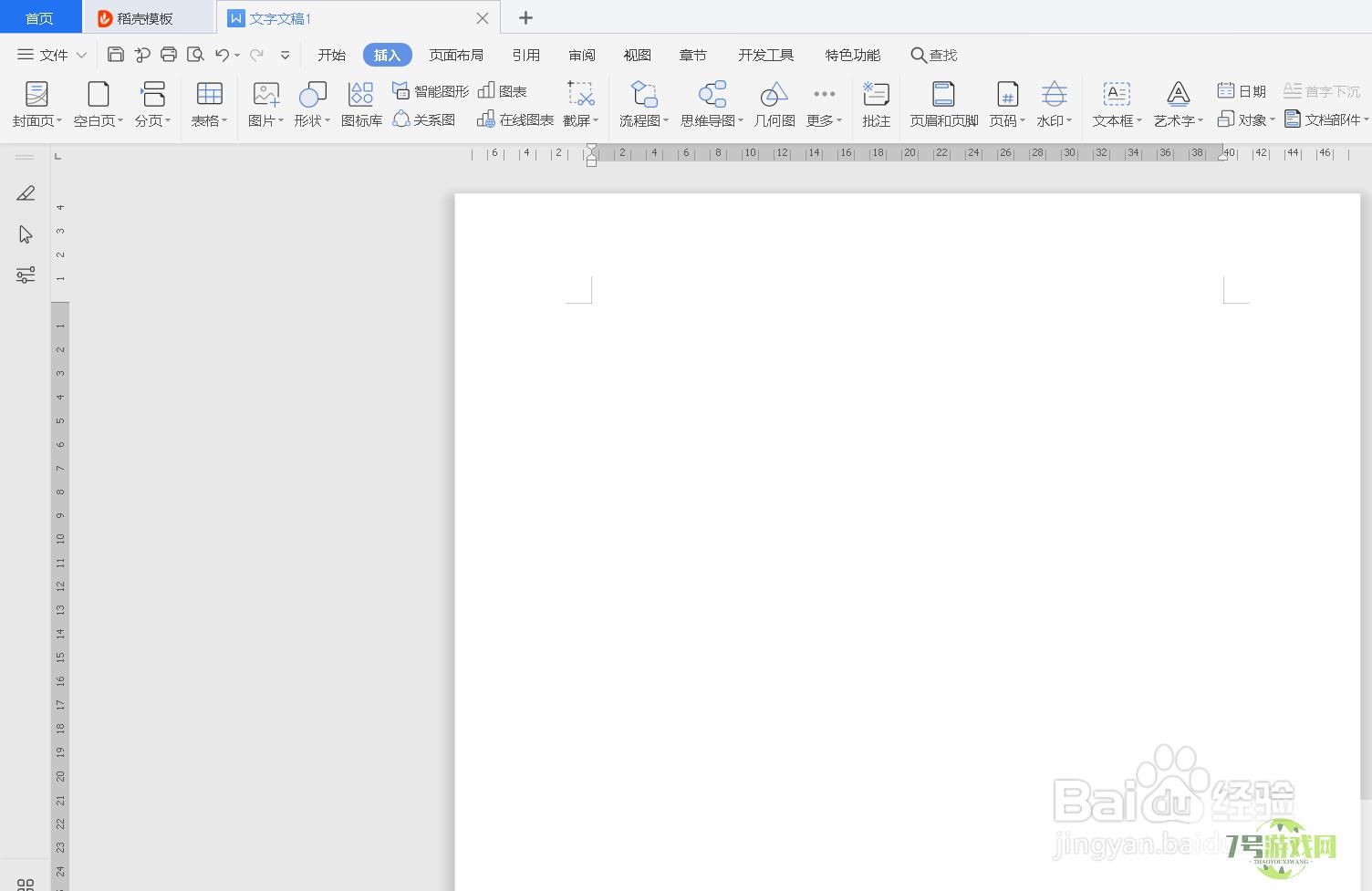Viewport: 1372px width, 891px height.
Task: Click inside the blank document page
Action: pos(908,542)
